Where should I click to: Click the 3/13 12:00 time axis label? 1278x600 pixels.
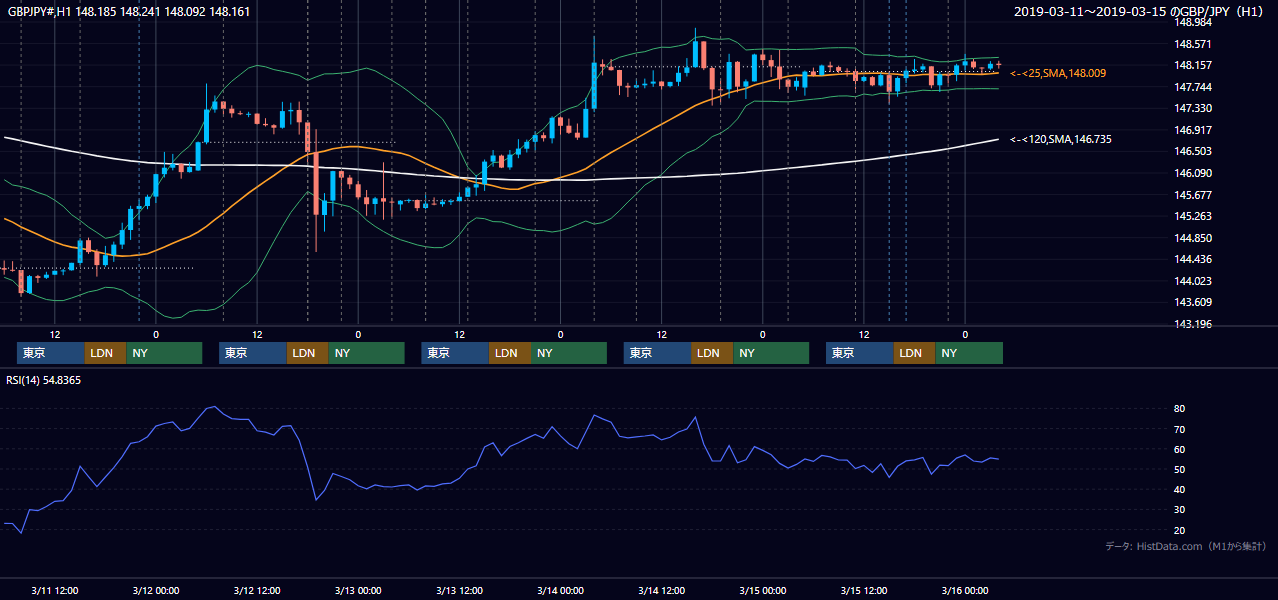(x=459, y=590)
